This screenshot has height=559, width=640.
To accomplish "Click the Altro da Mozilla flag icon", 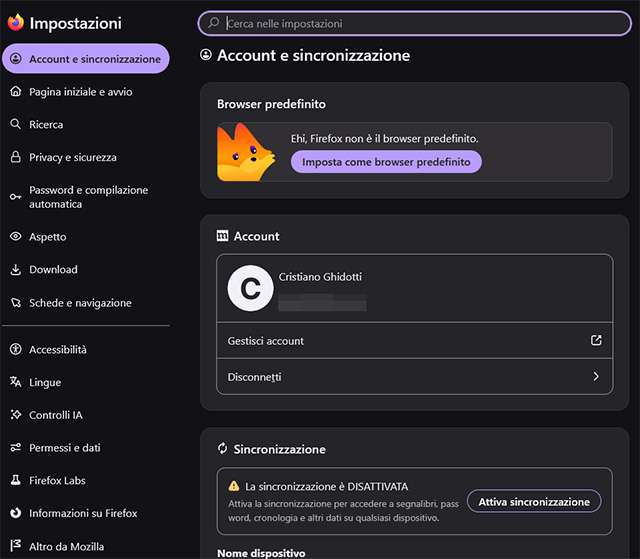I will point(16,546).
